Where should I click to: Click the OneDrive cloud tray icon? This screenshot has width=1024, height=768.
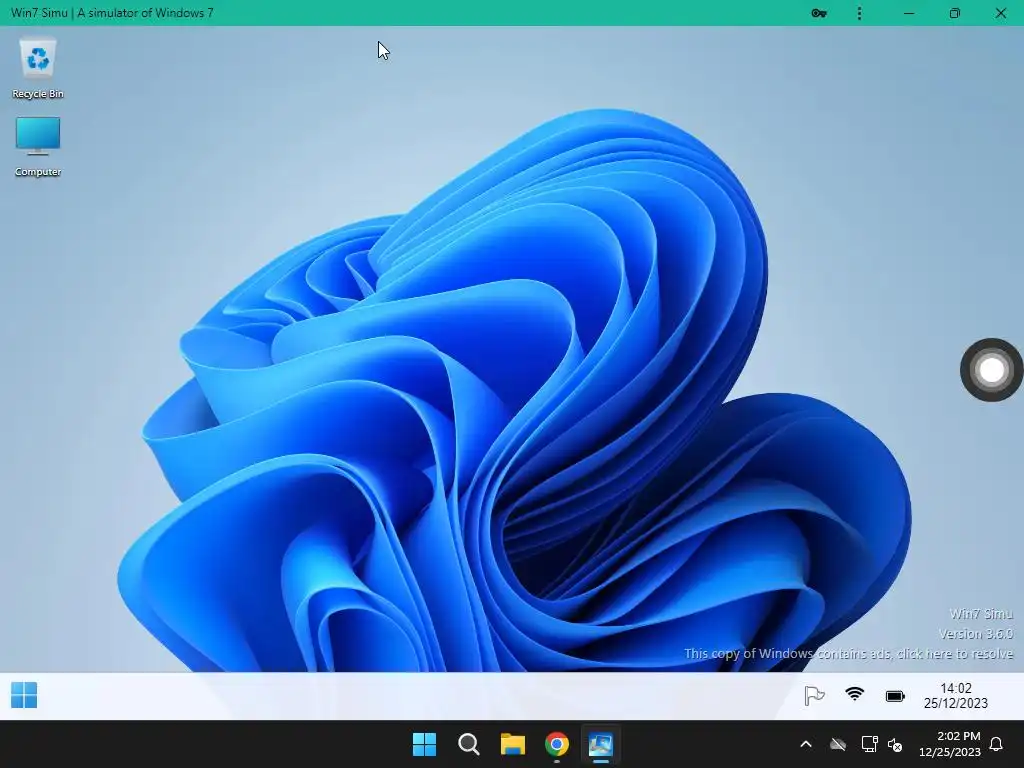(838, 744)
